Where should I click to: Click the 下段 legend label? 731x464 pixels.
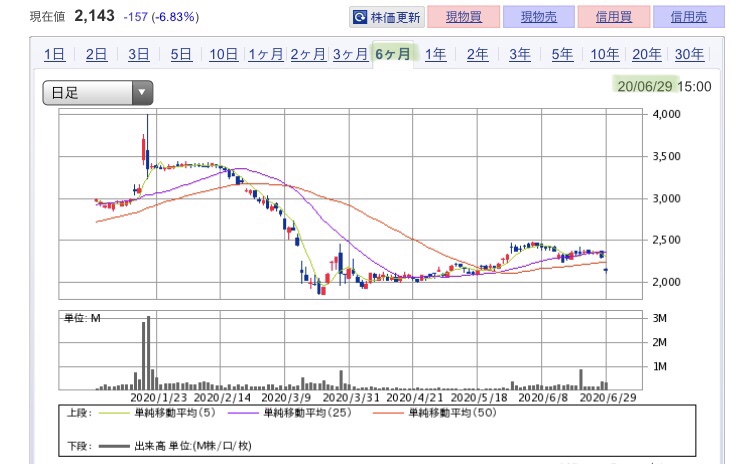pos(79,446)
